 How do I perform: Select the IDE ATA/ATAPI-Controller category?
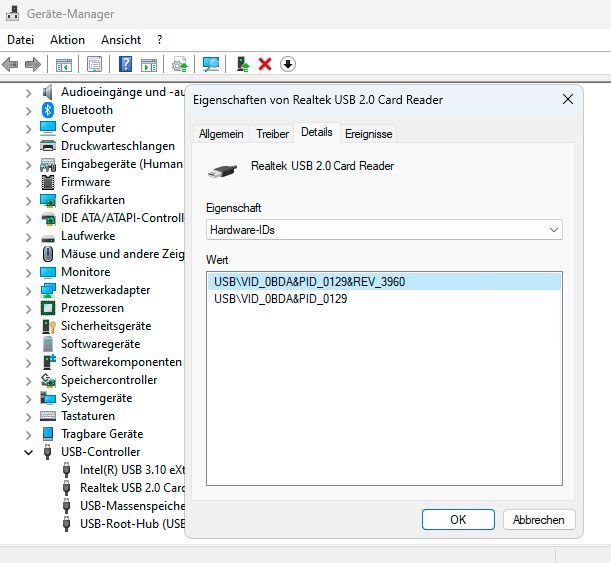coord(122,218)
